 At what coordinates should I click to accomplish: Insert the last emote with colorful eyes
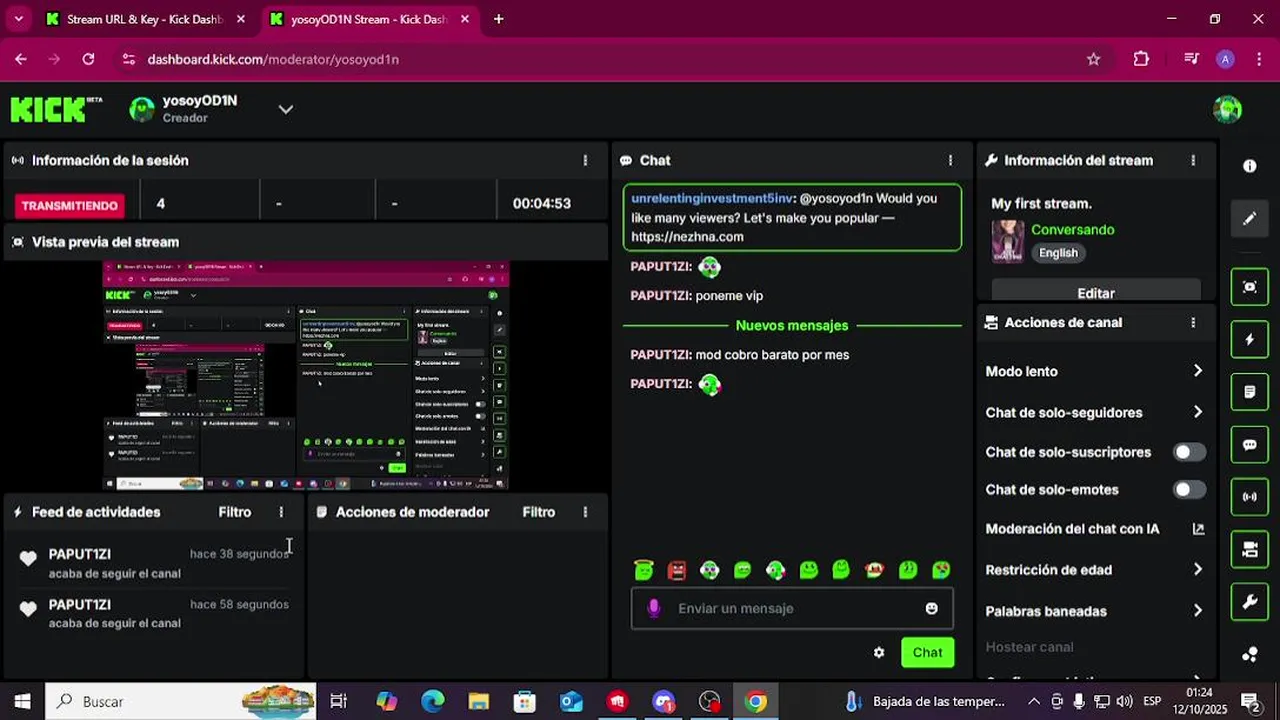click(941, 570)
